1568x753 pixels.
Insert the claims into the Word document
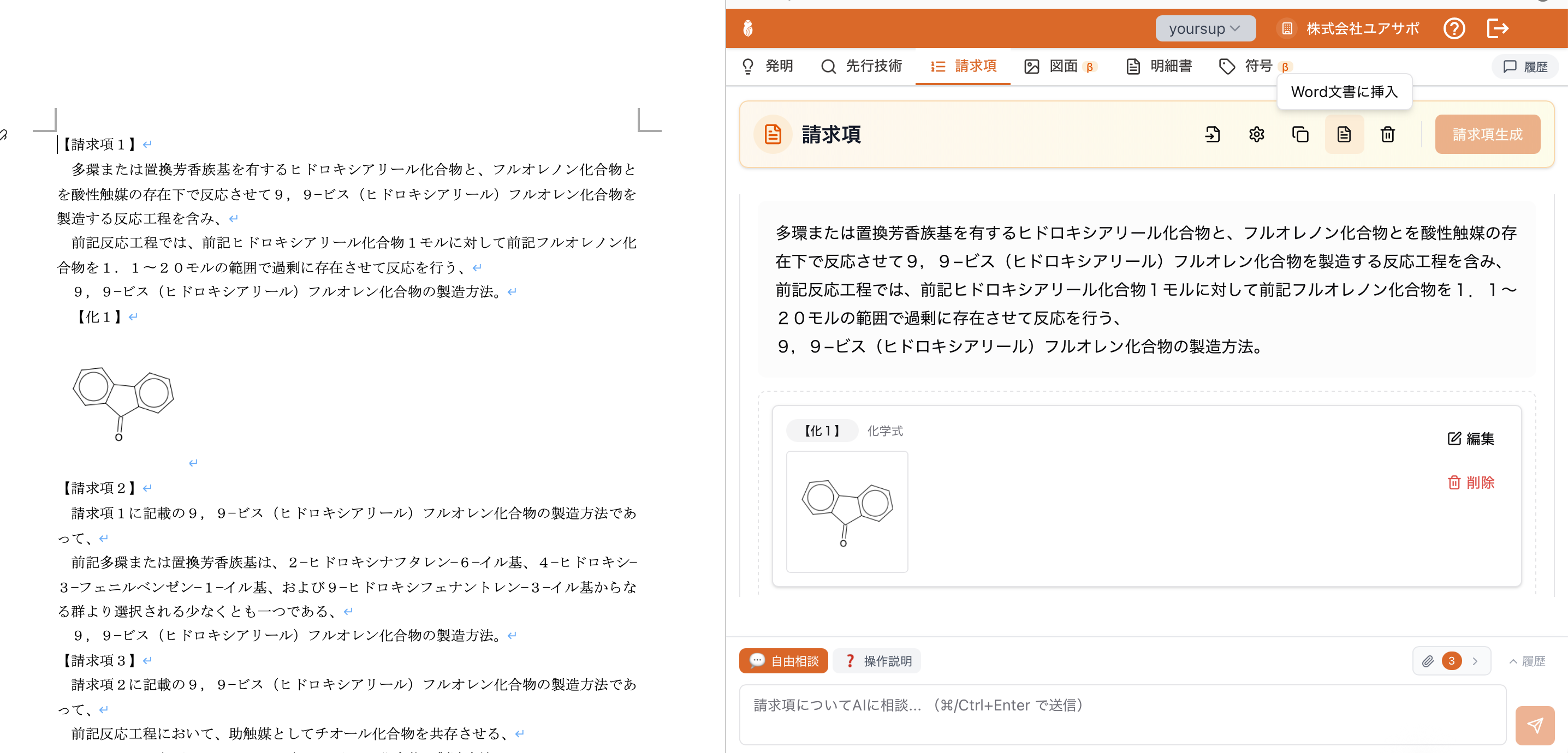pos(1344,134)
